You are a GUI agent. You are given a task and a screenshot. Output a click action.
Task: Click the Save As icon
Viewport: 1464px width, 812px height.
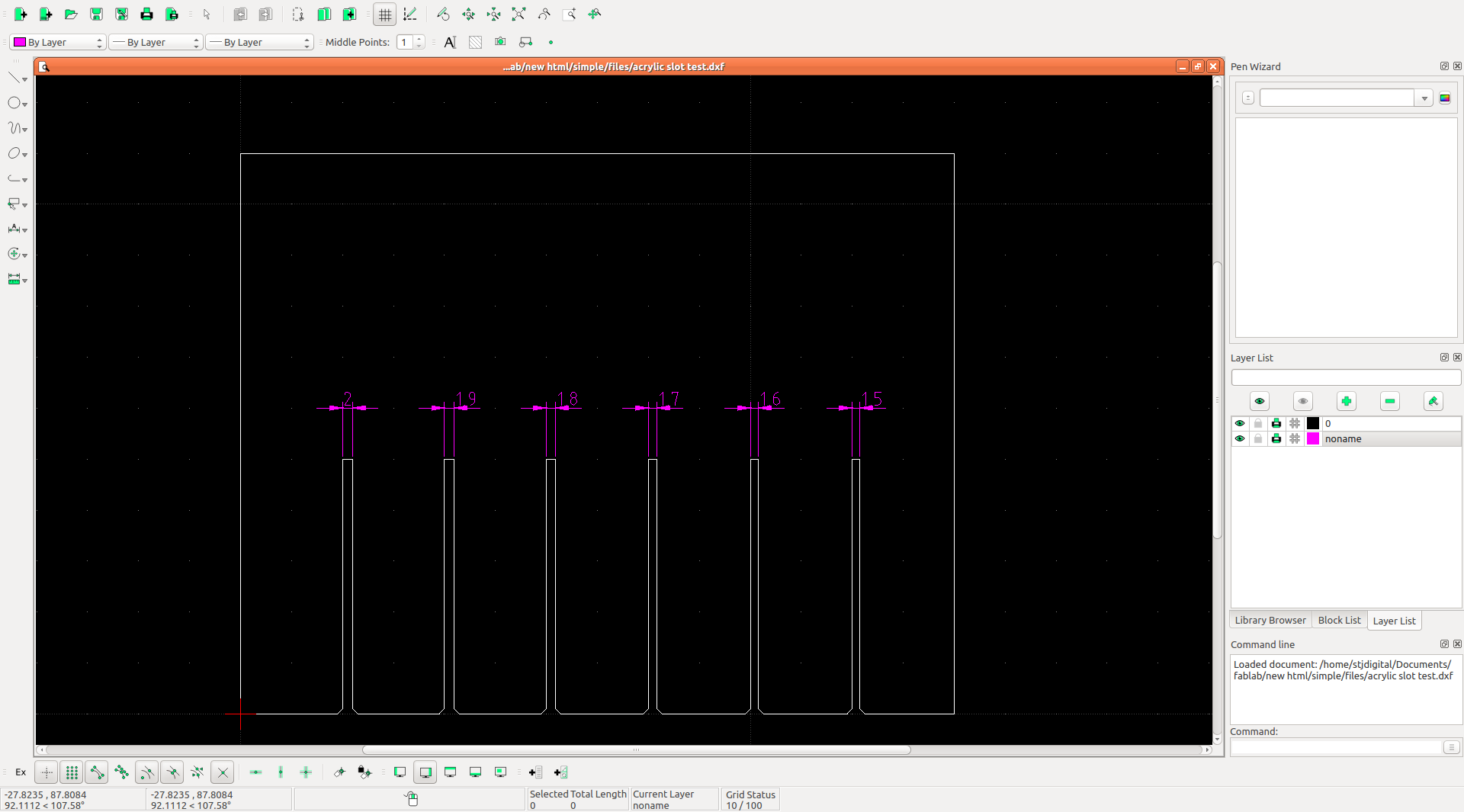(x=121, y=14)
